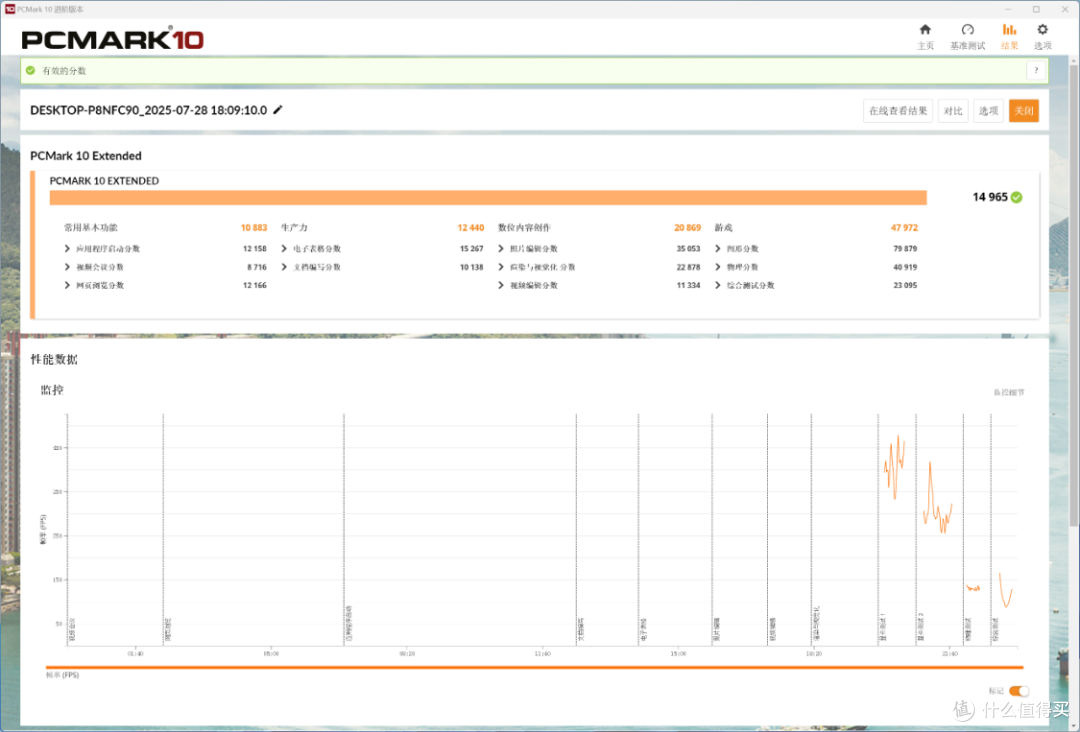The width and height of the screenshot is (1080, 732).
Task: Click the 对比 compare button
Action: [953, 111]
